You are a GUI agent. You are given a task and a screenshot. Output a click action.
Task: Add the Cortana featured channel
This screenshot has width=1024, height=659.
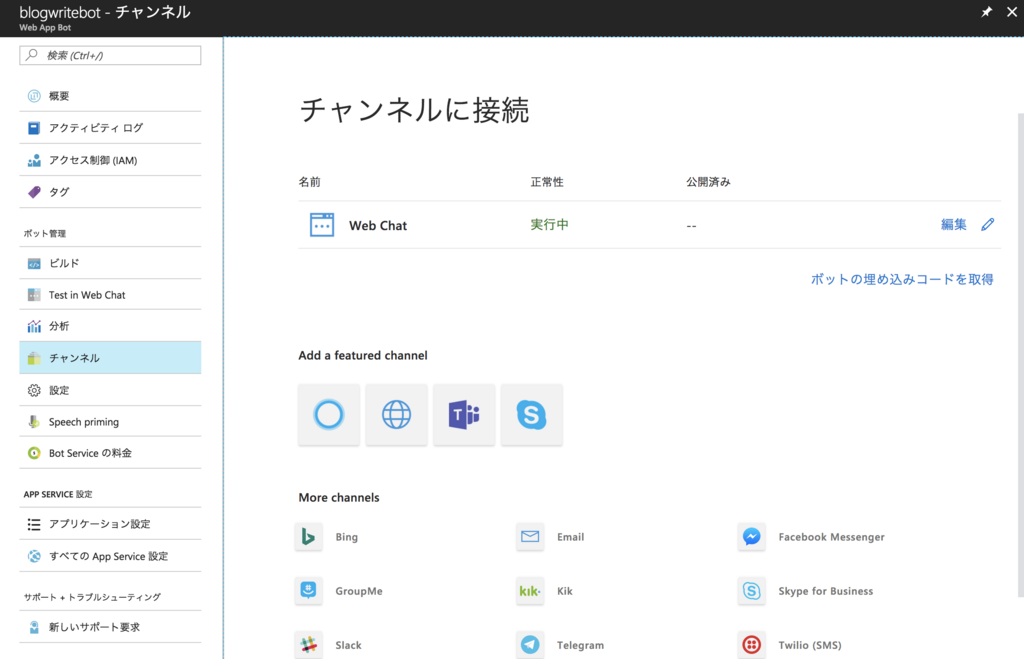click(328, 415)
